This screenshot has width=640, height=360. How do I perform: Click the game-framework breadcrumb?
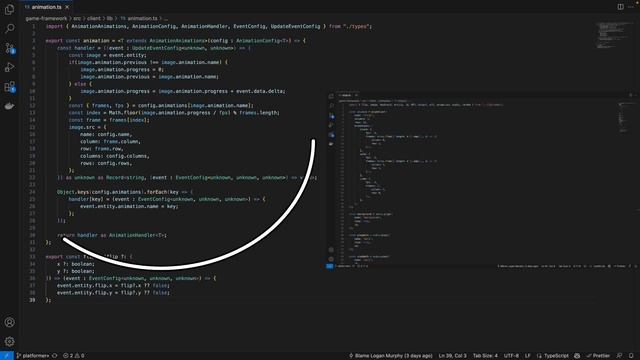(x=46, y=18)
